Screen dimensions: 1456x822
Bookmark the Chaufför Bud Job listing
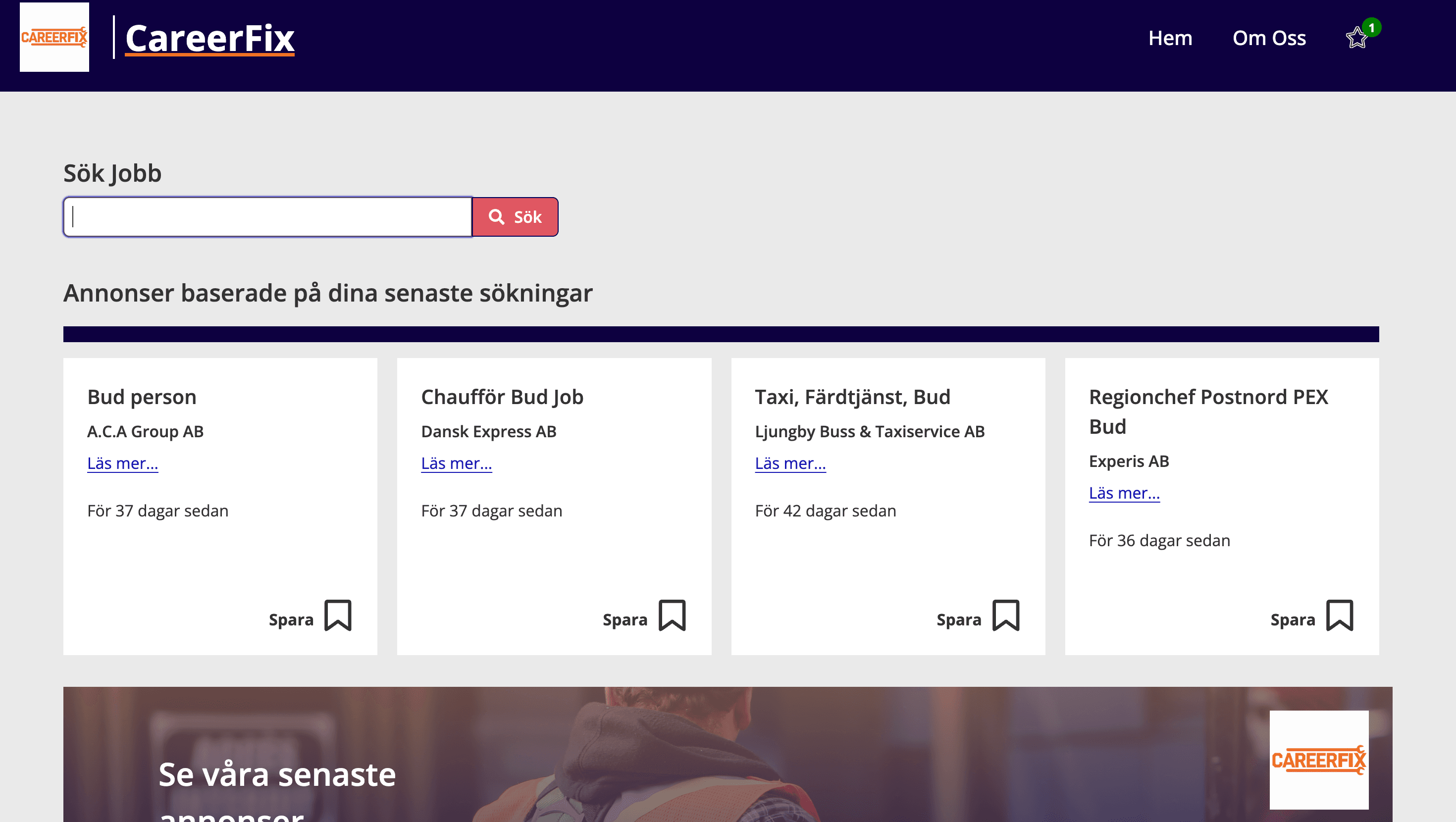(x=672, y=615)
